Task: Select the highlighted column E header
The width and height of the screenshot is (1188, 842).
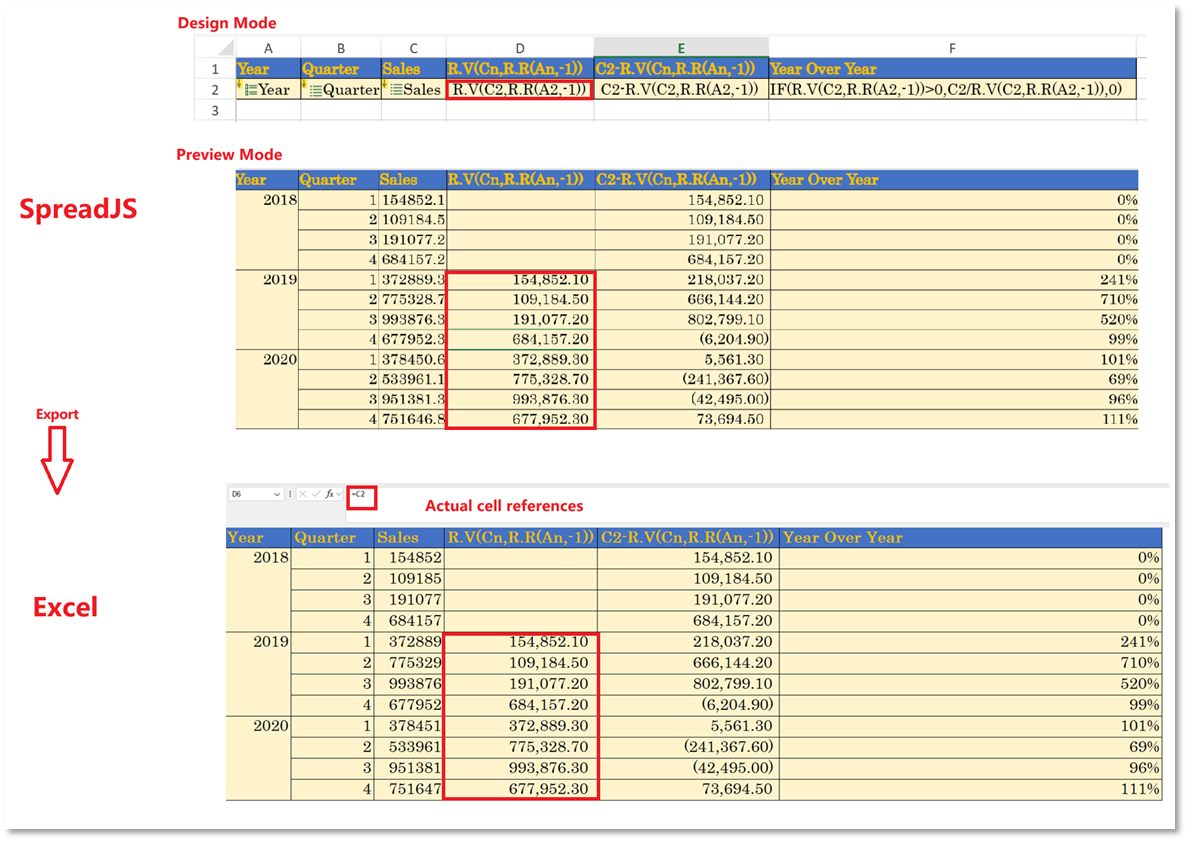Action: point(681,49)
